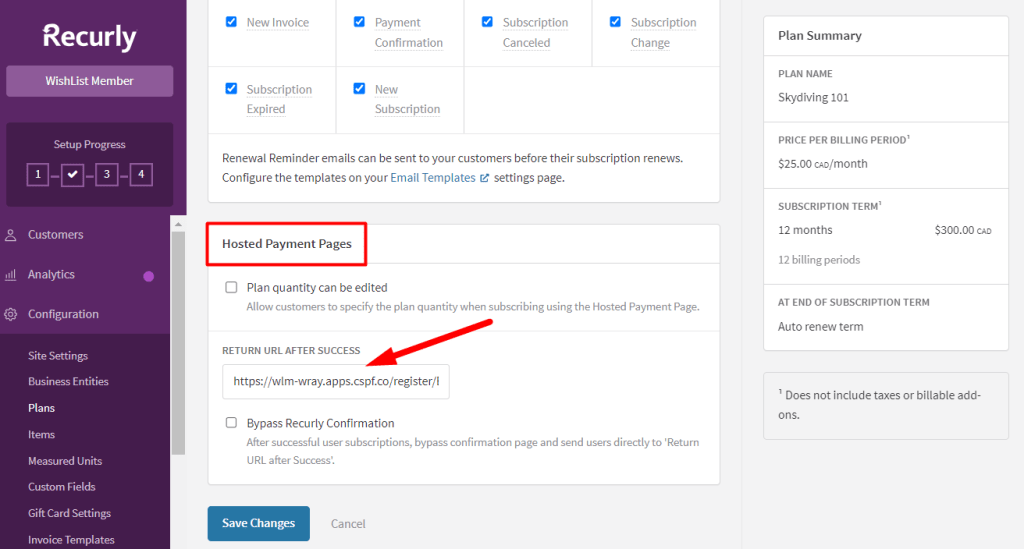This screenshot has height=549, width=1024.
Task: Click the Return URL After Success field
Action: (x=335, y=381)
